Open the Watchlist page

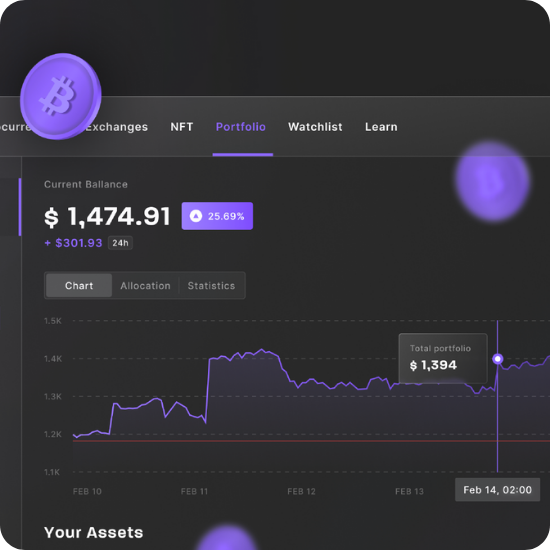[315, 127]
